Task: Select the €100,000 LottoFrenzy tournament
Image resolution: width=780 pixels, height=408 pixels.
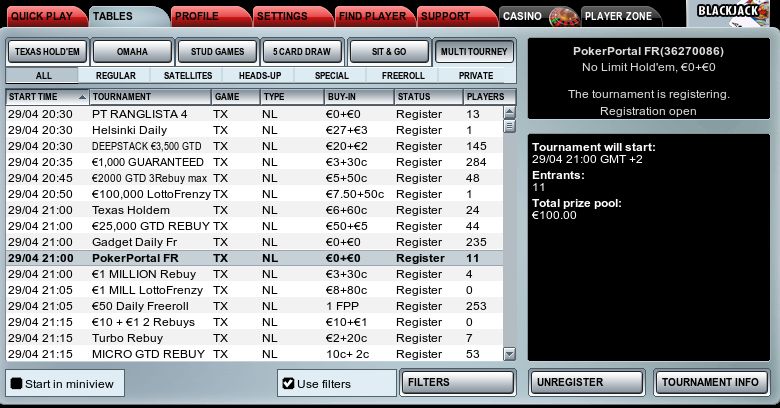Action: (x=254, y=194)
